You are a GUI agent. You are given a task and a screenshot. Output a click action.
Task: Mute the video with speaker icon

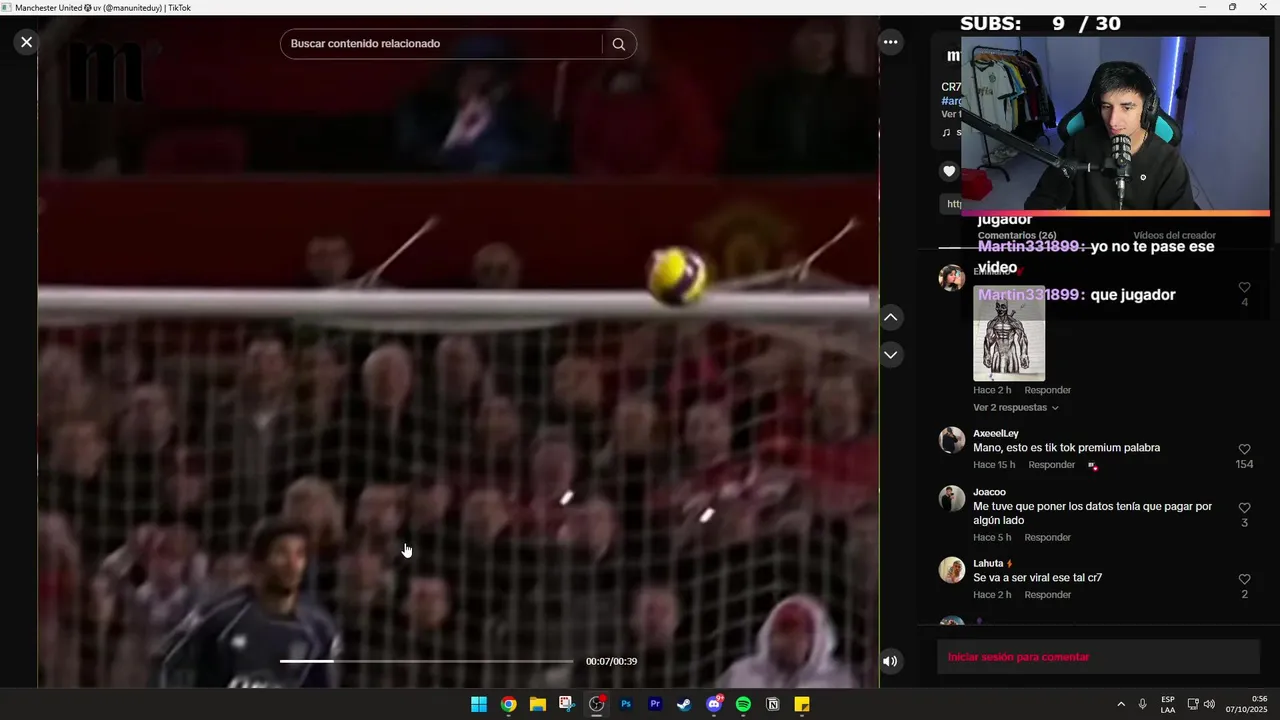(890, 661)
